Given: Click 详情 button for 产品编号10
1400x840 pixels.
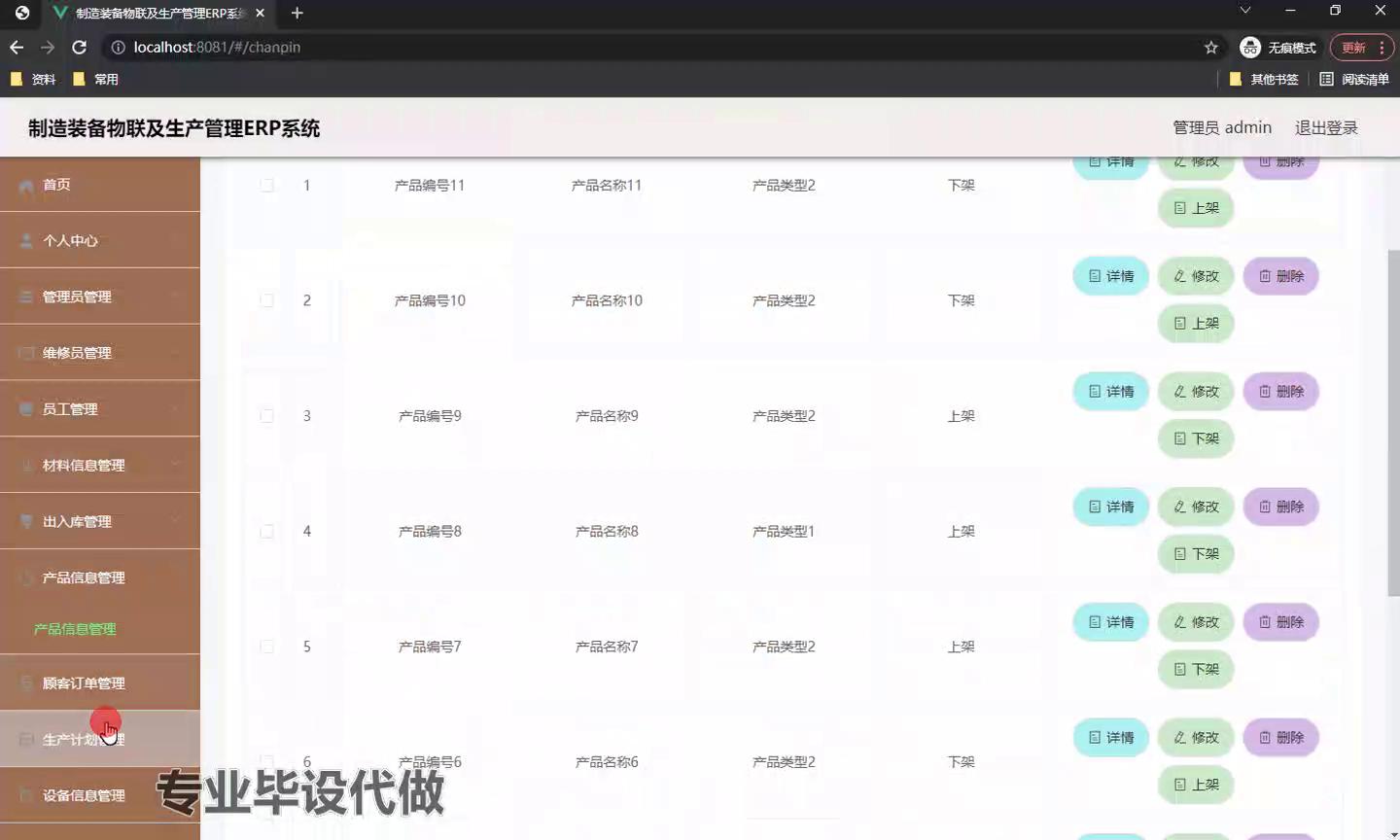Looking at the screenshot, I should (1110, 276).
